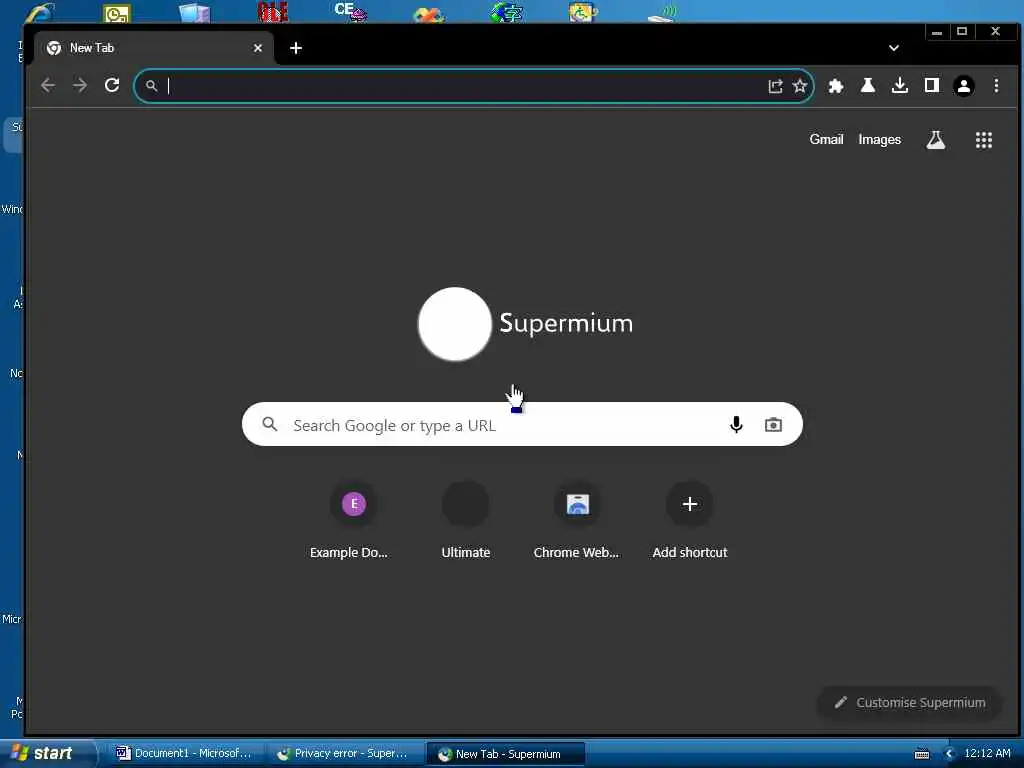Expand hidden tray icons arrow
1024x768 pixels.
[950, 754]
